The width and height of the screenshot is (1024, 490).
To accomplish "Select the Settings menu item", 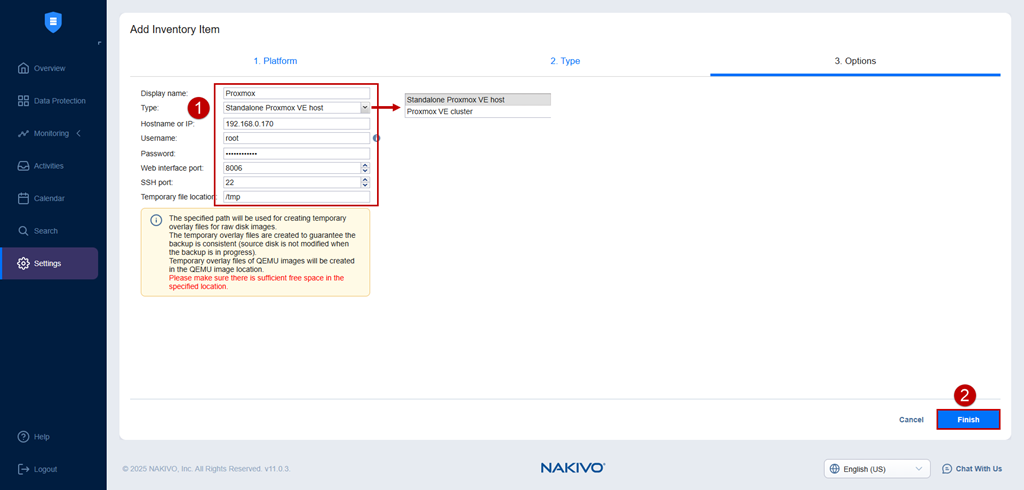I will [x=50, y=263].
